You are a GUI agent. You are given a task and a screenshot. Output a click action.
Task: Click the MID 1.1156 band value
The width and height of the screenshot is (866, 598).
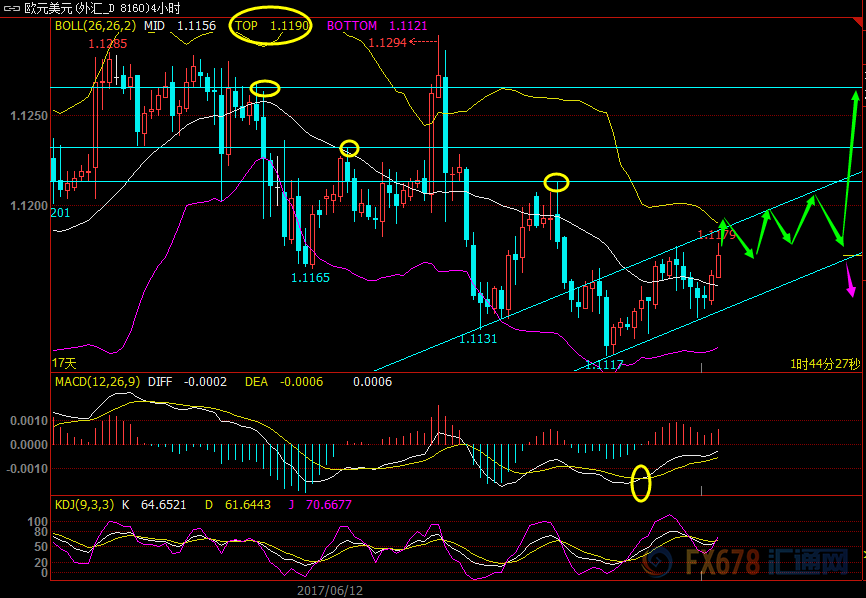point(179,26)
